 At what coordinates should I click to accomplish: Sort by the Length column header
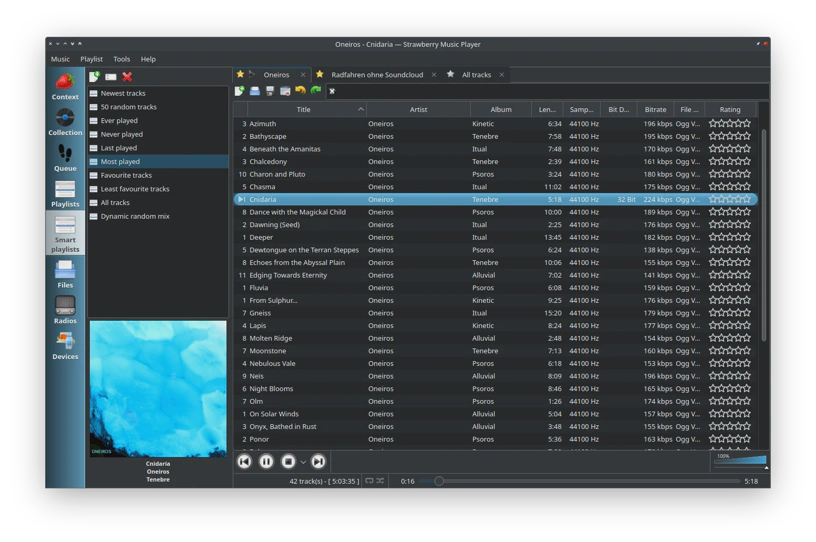(x=547, y=109)
